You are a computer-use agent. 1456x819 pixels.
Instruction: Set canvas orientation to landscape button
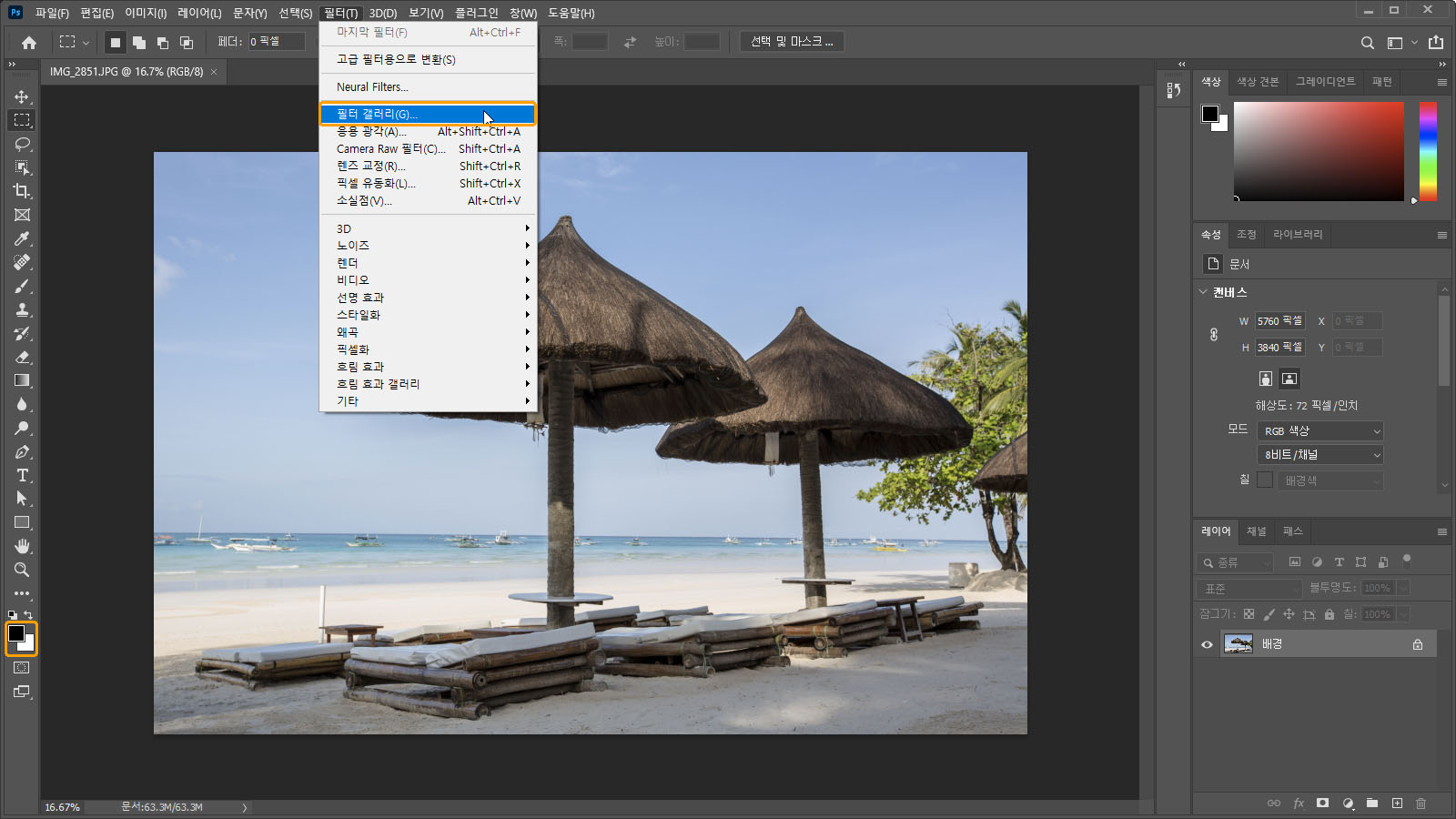point(1289,379)
